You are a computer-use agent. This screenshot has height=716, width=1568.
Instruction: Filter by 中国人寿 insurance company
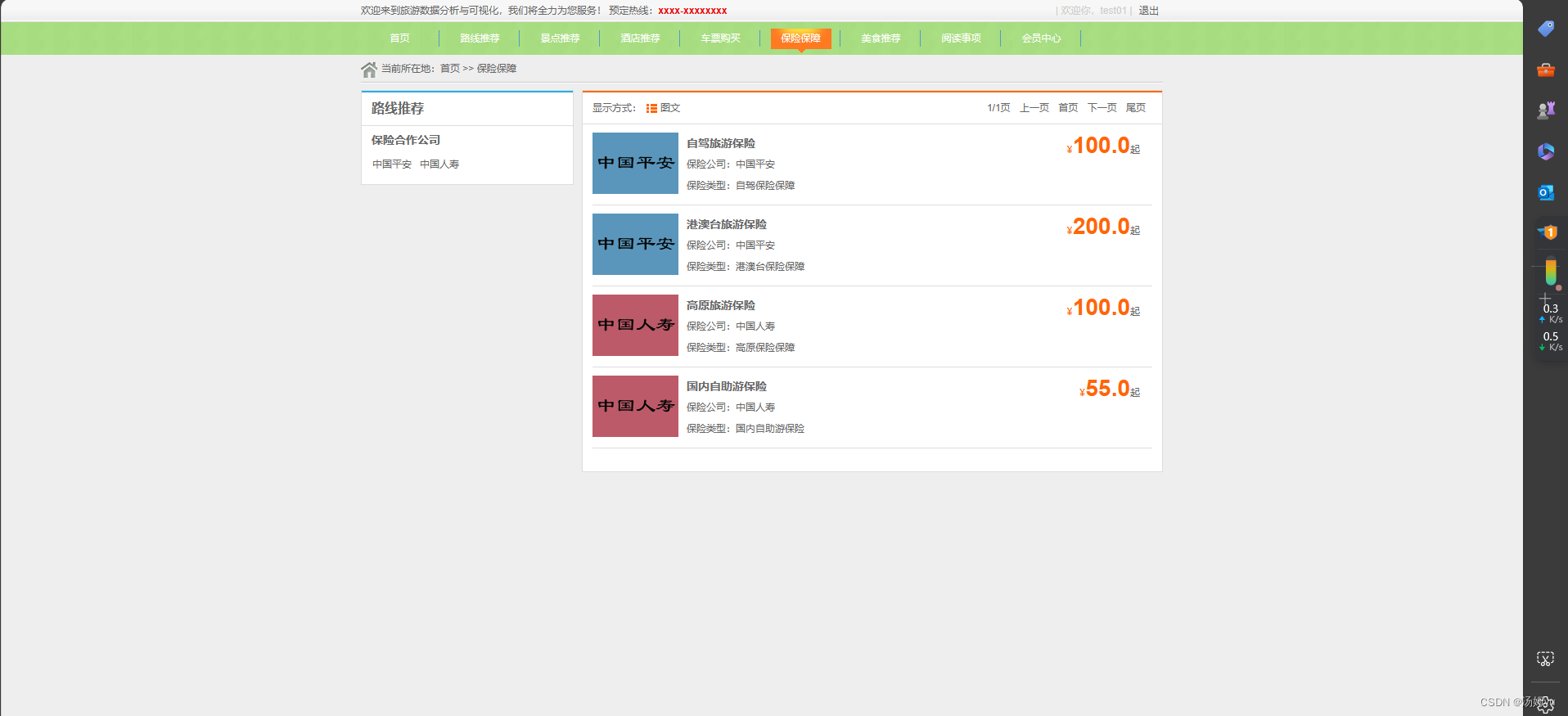pos(439,164)
